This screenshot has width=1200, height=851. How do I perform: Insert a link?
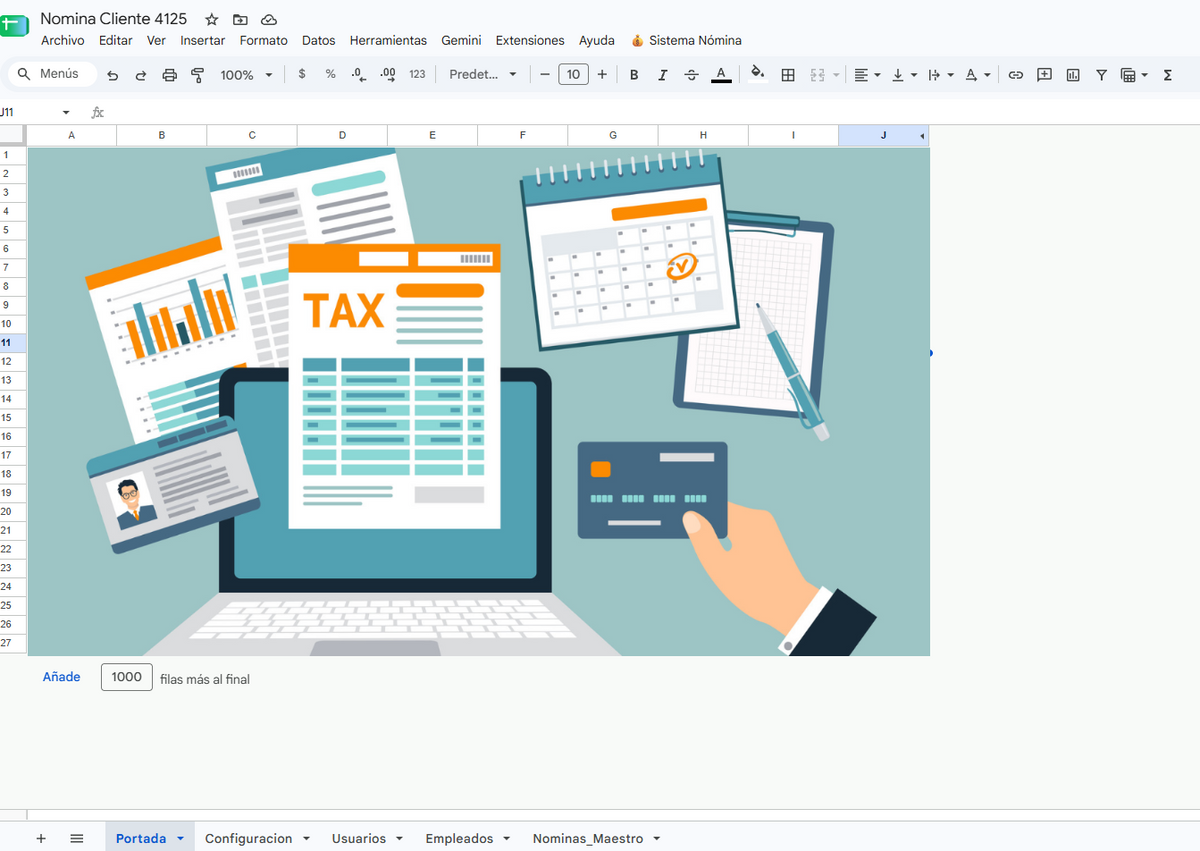tap(1016, 75)
